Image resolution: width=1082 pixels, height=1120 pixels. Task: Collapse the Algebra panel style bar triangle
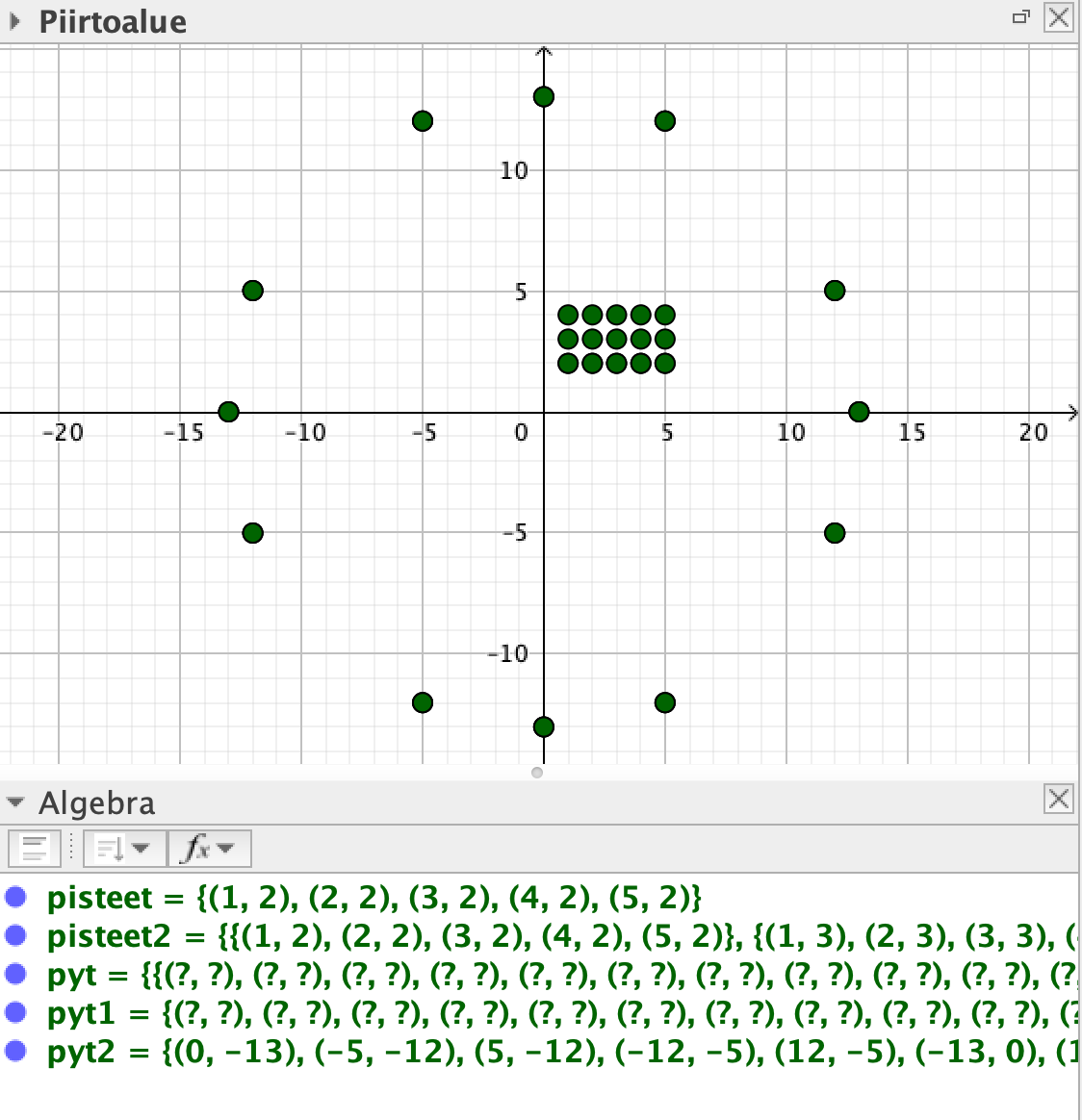click(x=15, y=802)
